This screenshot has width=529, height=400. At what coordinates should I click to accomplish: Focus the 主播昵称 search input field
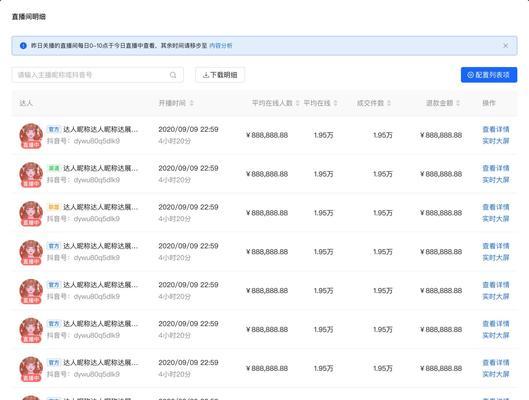(x=98, y=75)
